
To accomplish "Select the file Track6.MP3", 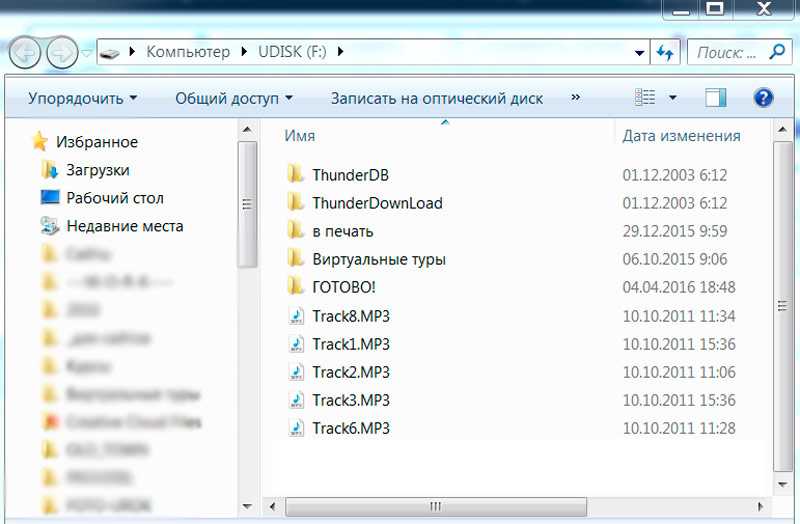I will coord(351,429).
